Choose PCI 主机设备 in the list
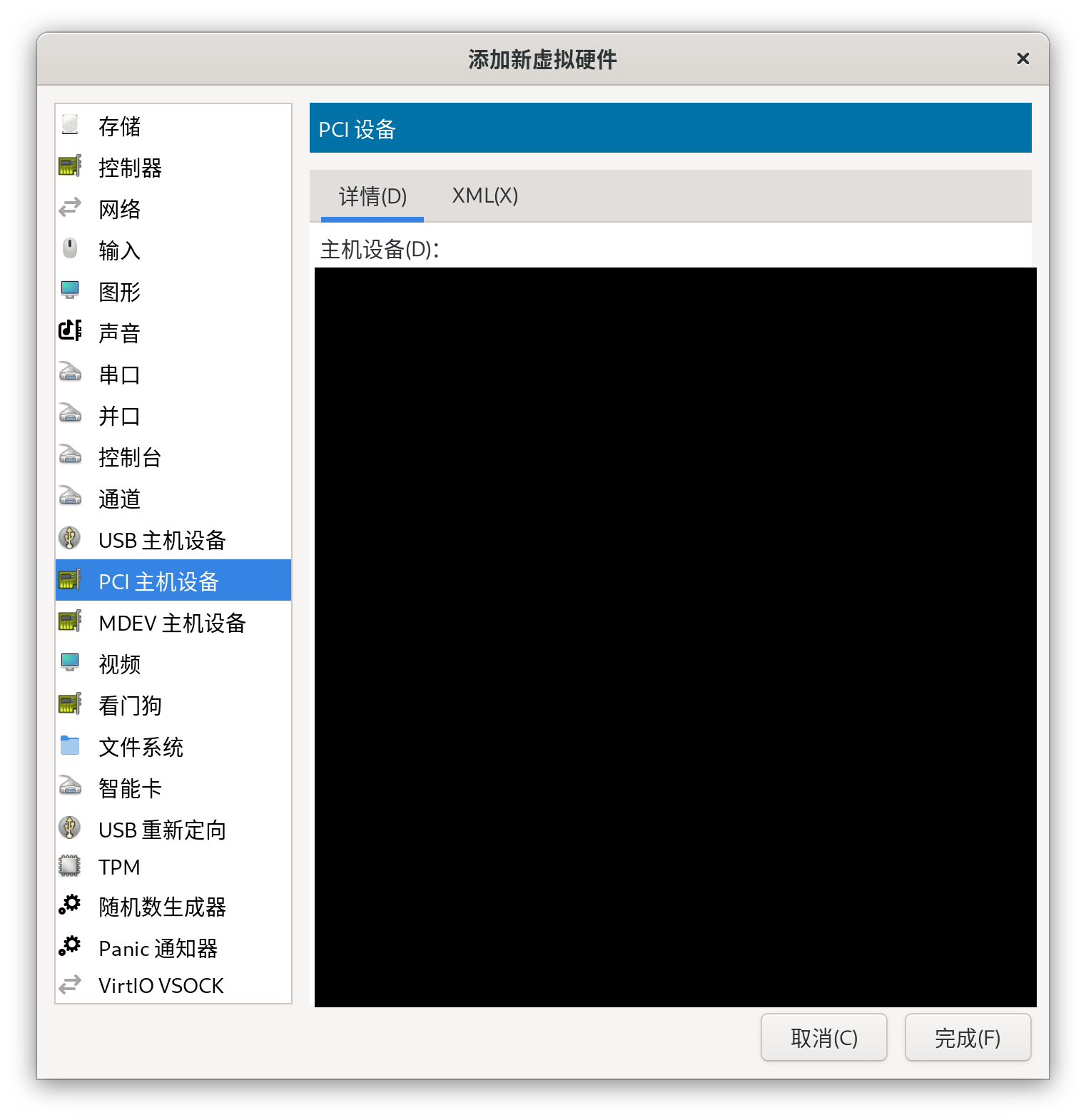 [x=173, y=580]
